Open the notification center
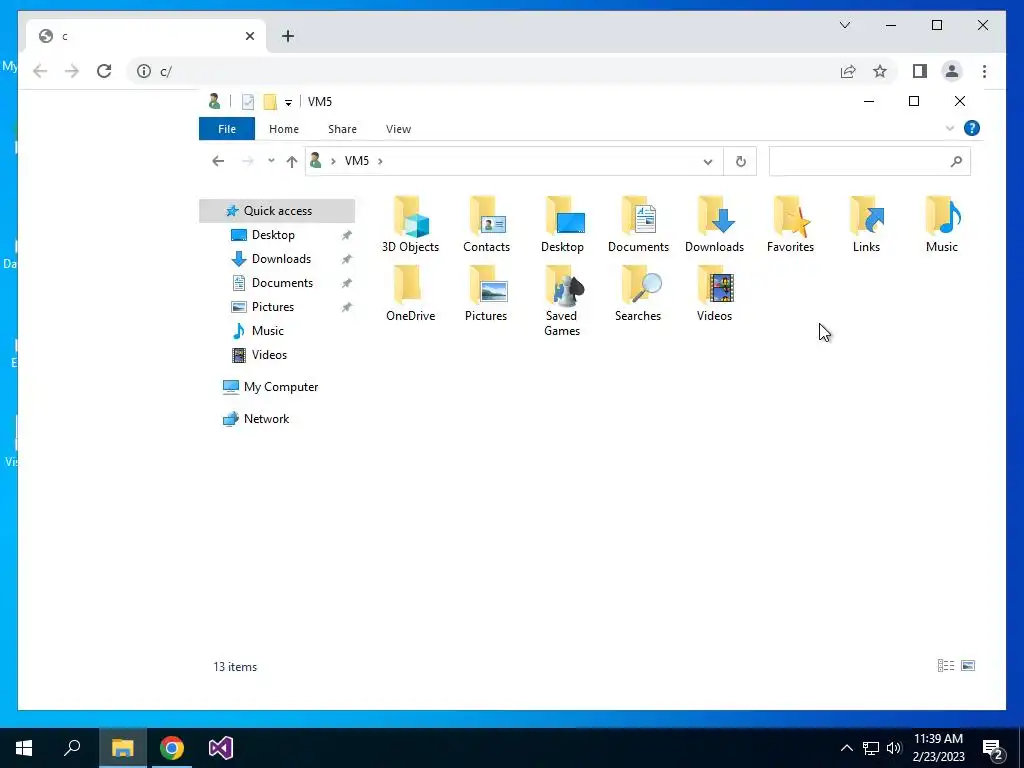Viewport: 1024px width, 768px height. click(992, 748)
